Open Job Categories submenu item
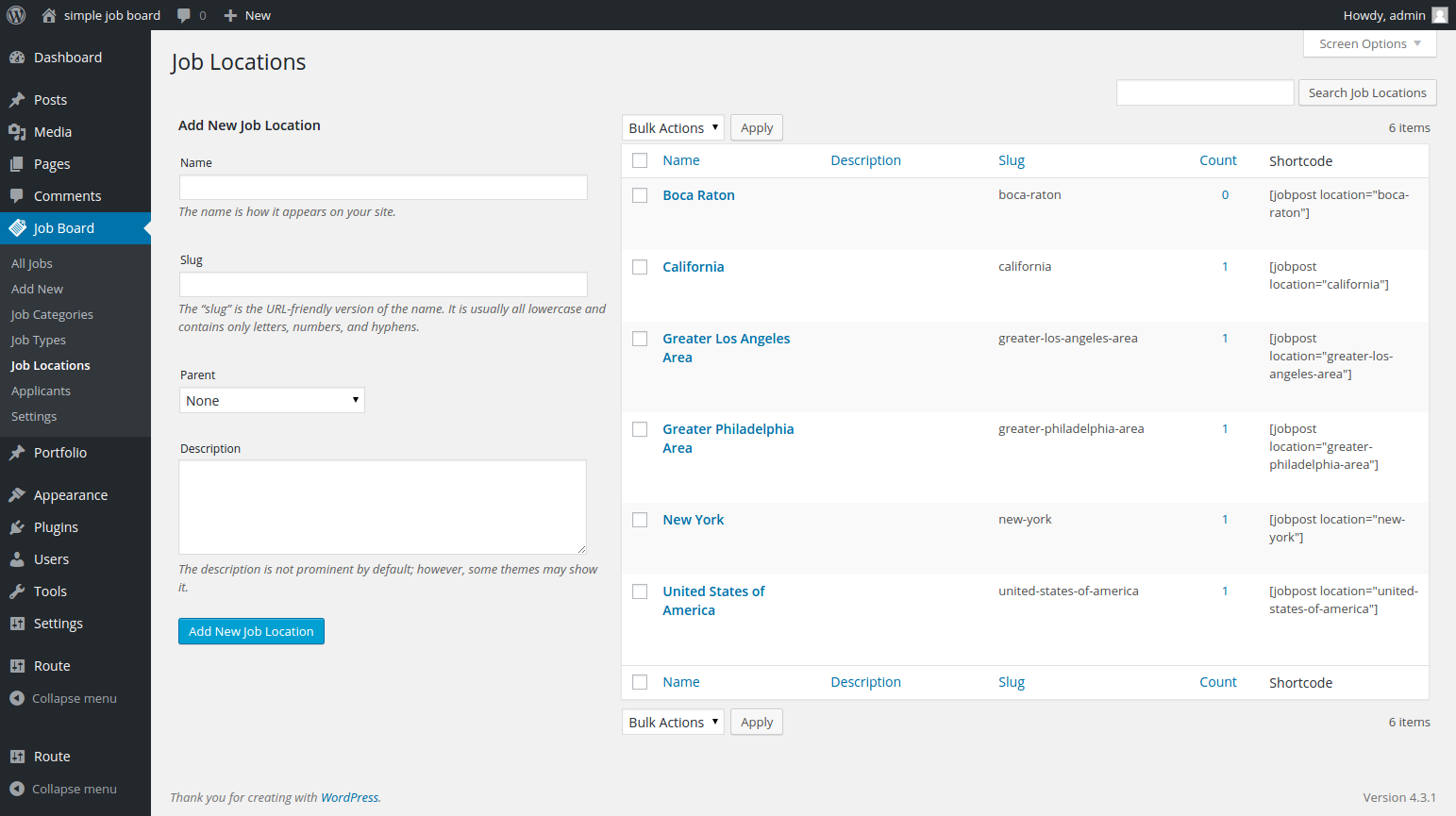This screenshot has width=1456, height=816. point(52,315)
